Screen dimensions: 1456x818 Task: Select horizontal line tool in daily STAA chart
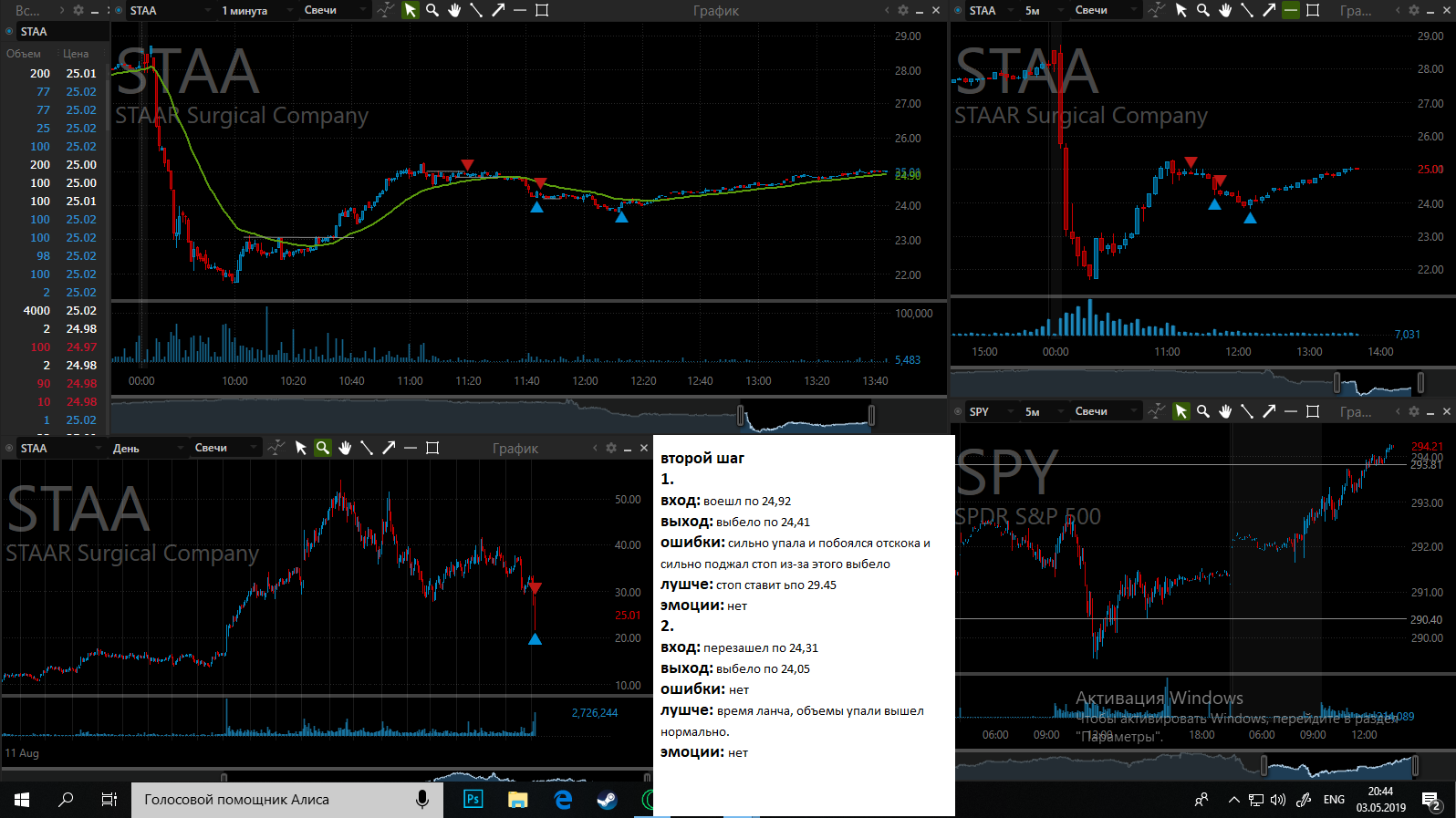click(411, 448)
